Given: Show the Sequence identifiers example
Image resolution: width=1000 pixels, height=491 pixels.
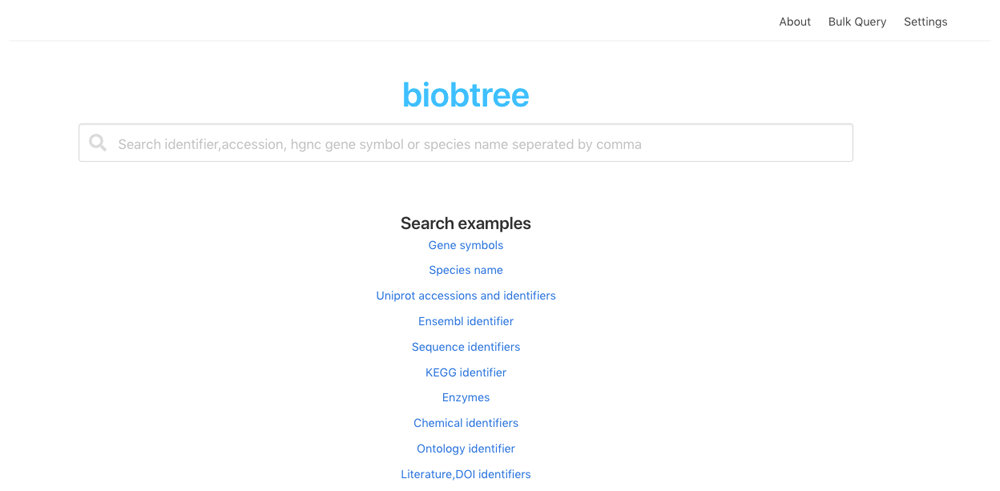Looking at the screenshot, I should point(465,347).
